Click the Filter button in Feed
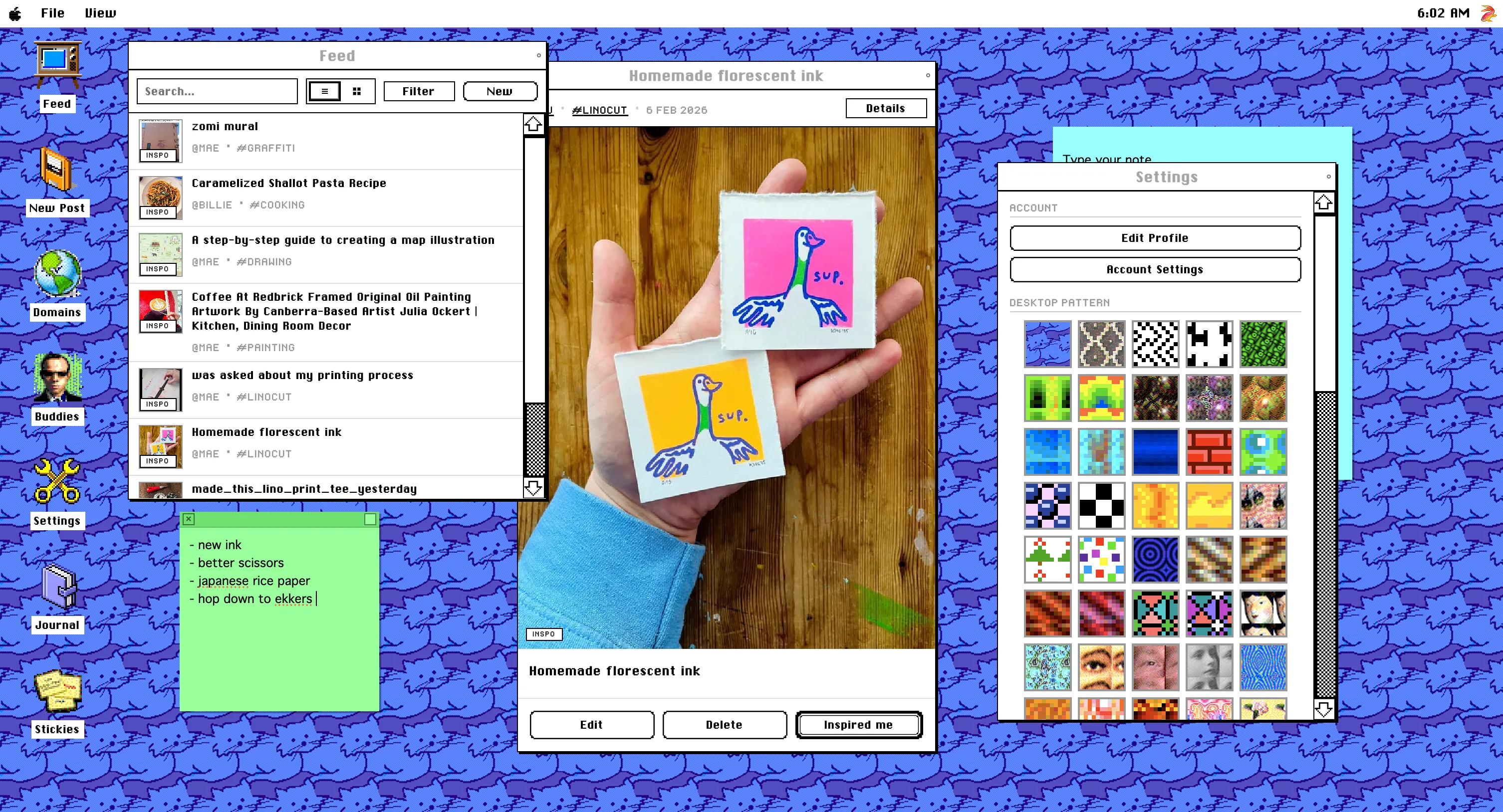The height and width of the screenshot is (812, 1503). (419, 91)
